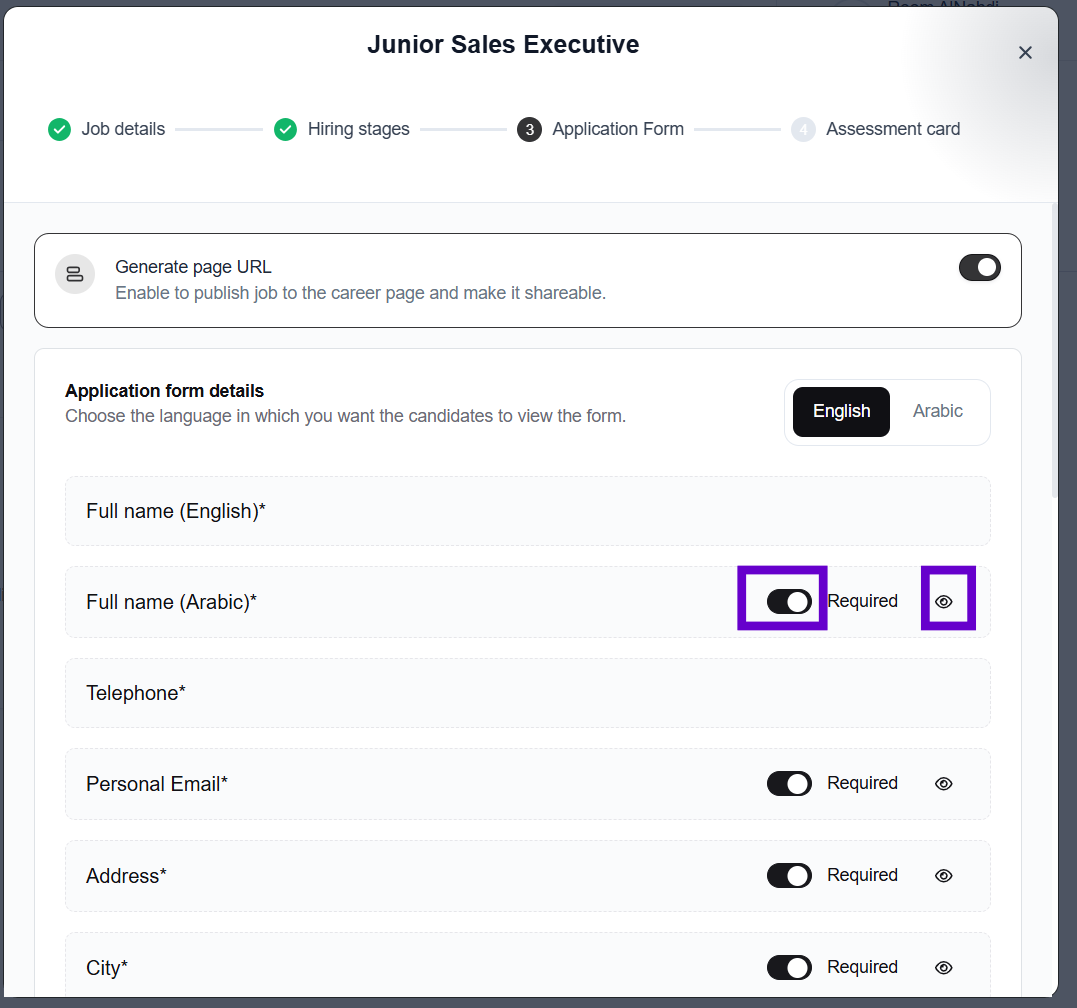Hide the Address field using eye icon
Viewport: 1077px width, 1008px height.
pos(944,876)
